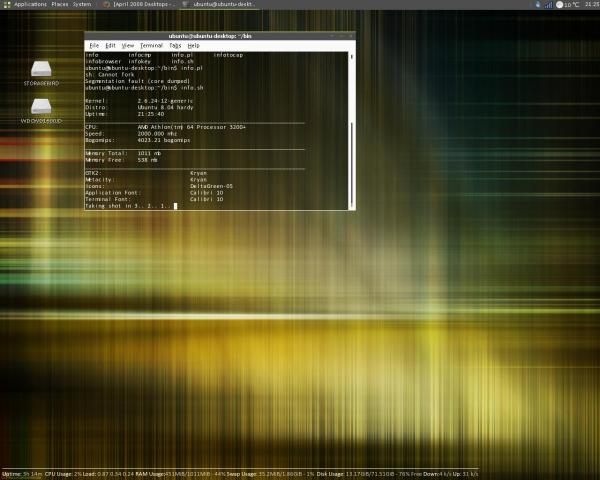Click the Disk Usage readout in the bottom bar
The width and height of the screenshot is (600, 480).
pos(370,474)
